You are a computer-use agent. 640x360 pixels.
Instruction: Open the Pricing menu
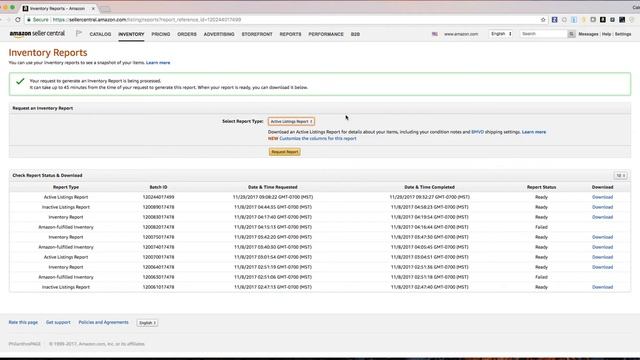coord(161,34)
